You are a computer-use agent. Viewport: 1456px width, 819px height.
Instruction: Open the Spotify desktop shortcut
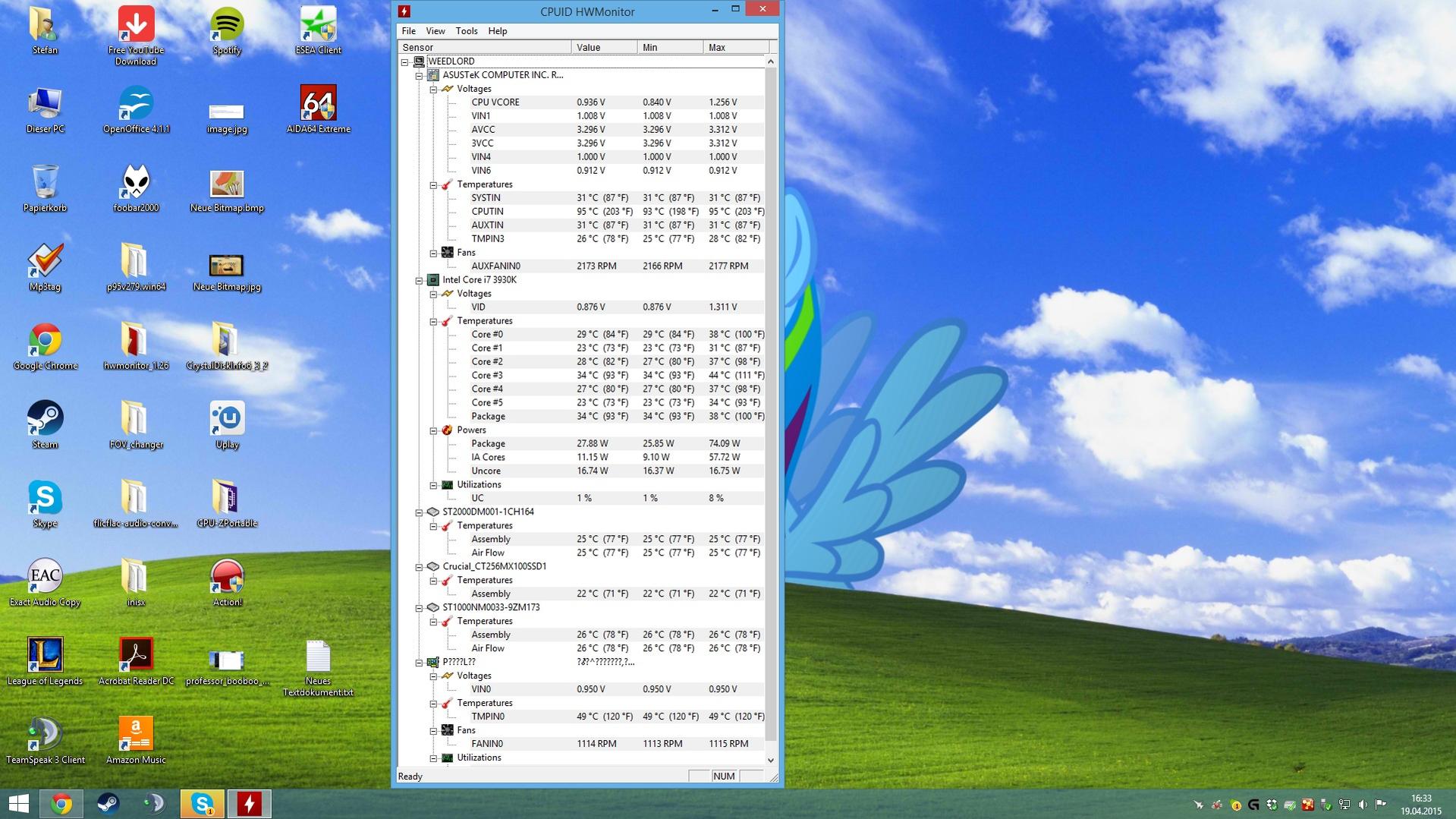(227, 31)
